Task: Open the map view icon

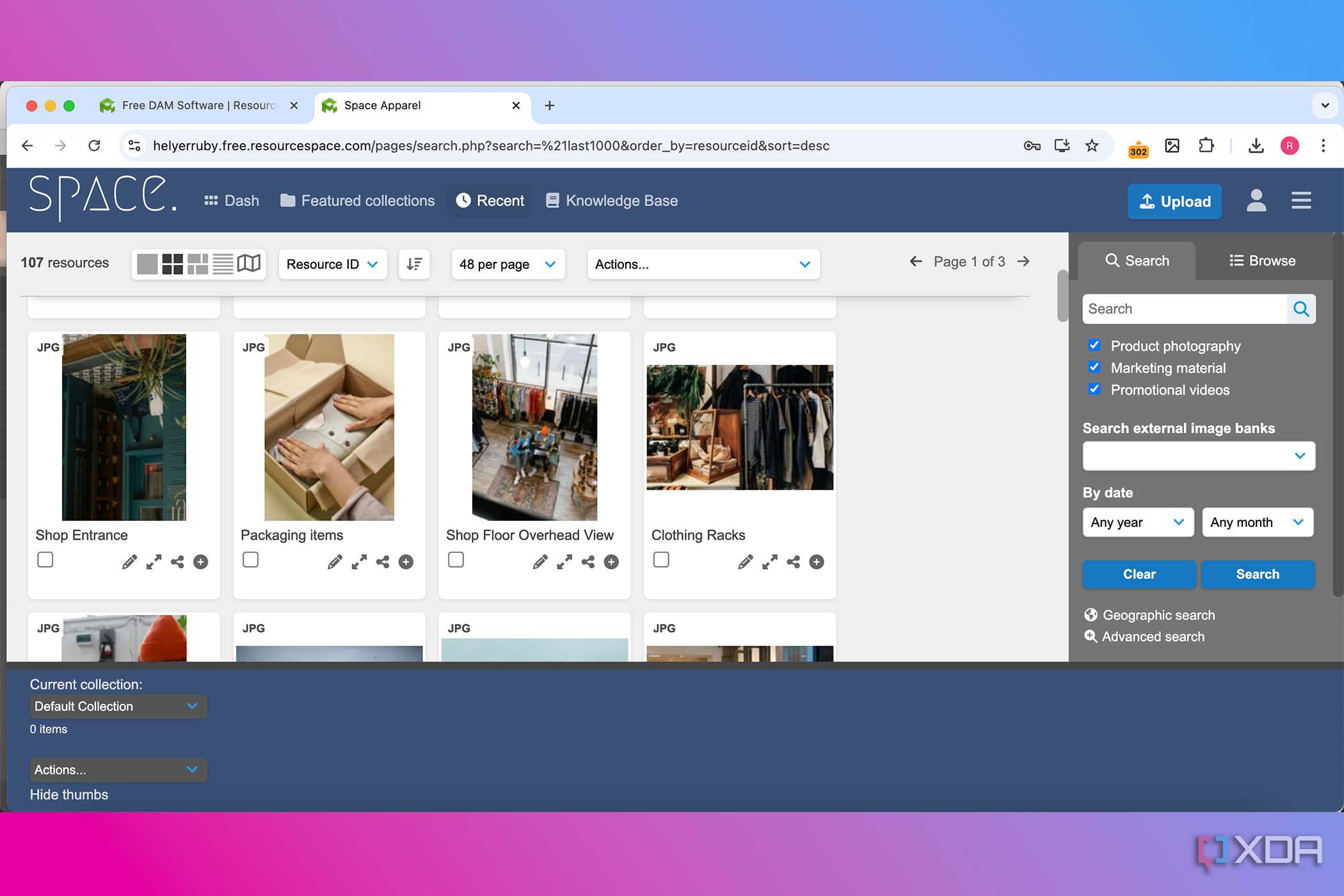Action: pos(249,263)
